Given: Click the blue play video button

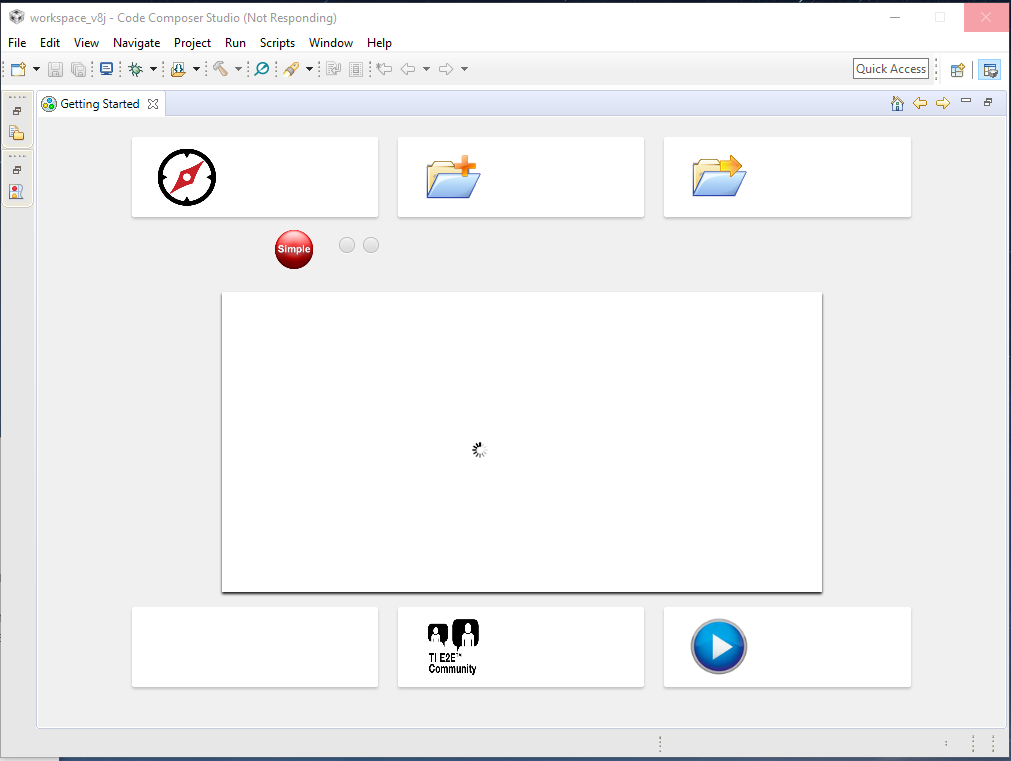Looking at the screenshot, I should [x=718, y=646].
